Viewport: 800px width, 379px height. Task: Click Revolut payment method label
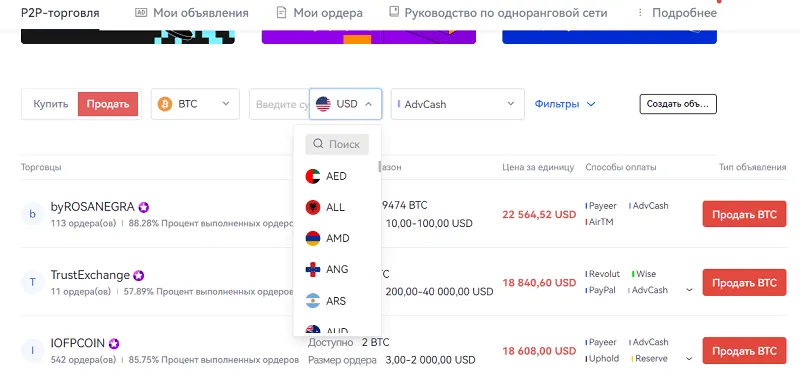(x=604, y=274)
